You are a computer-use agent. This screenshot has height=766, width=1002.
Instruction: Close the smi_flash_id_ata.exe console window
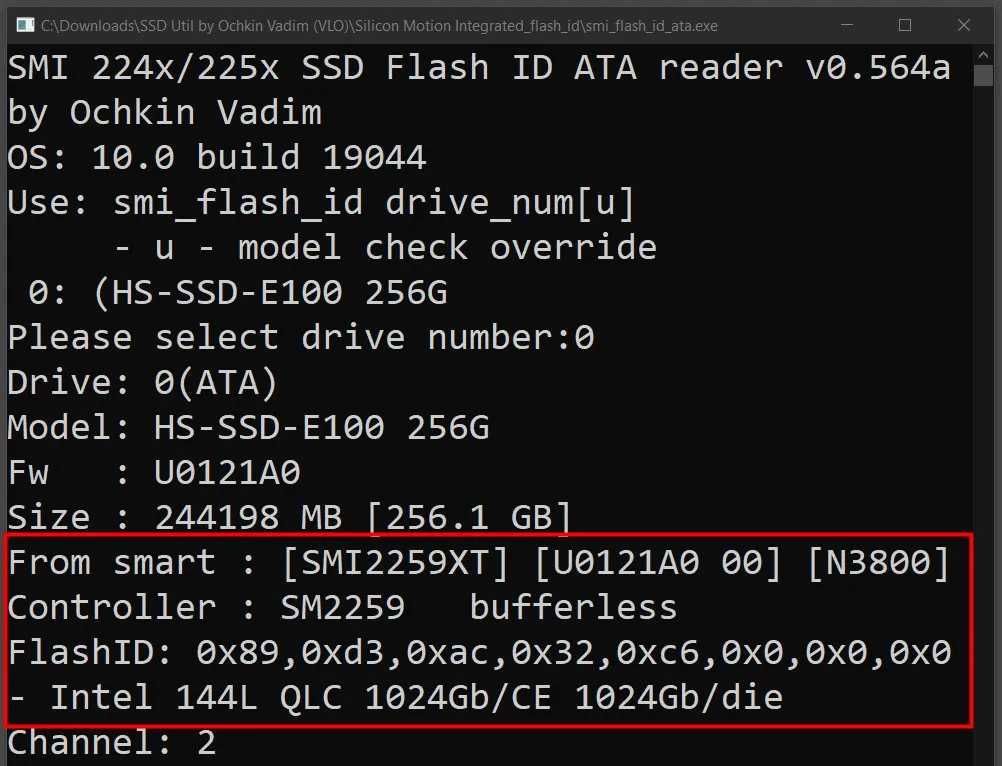tap(963, 24)
